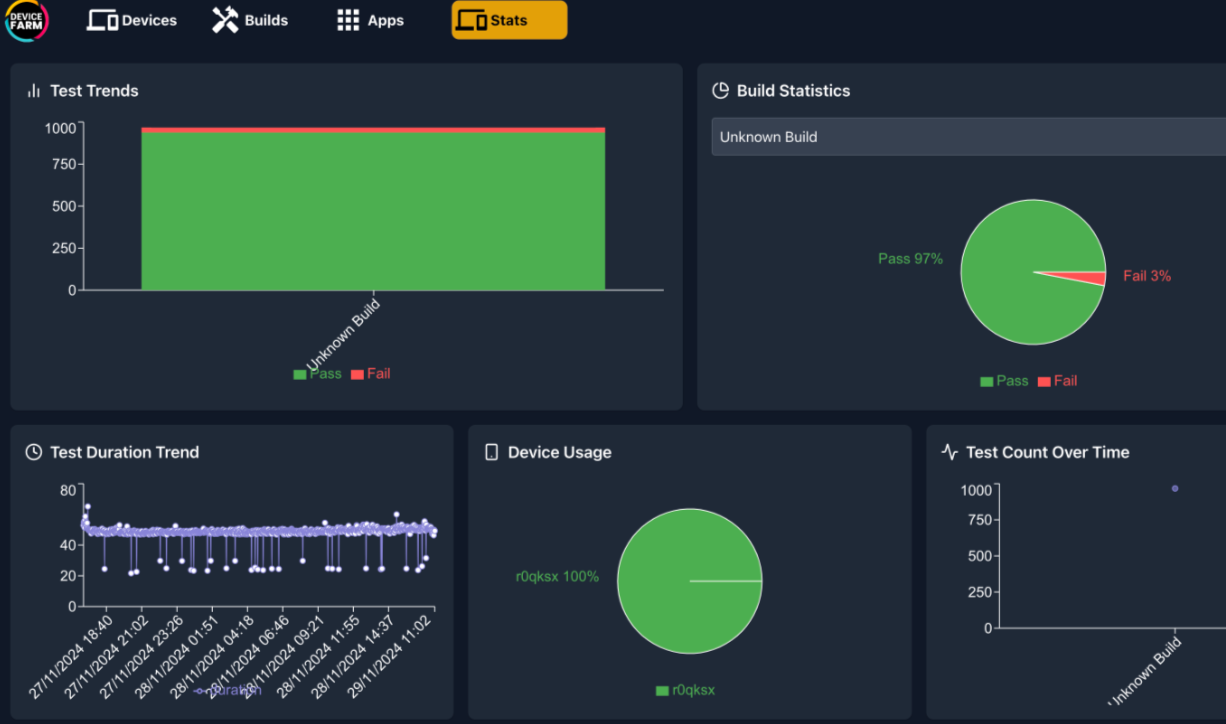This screenshot has height=724, width=1226.
Task: Click the phone icon beside Device Usage
Action: (492, 452)
